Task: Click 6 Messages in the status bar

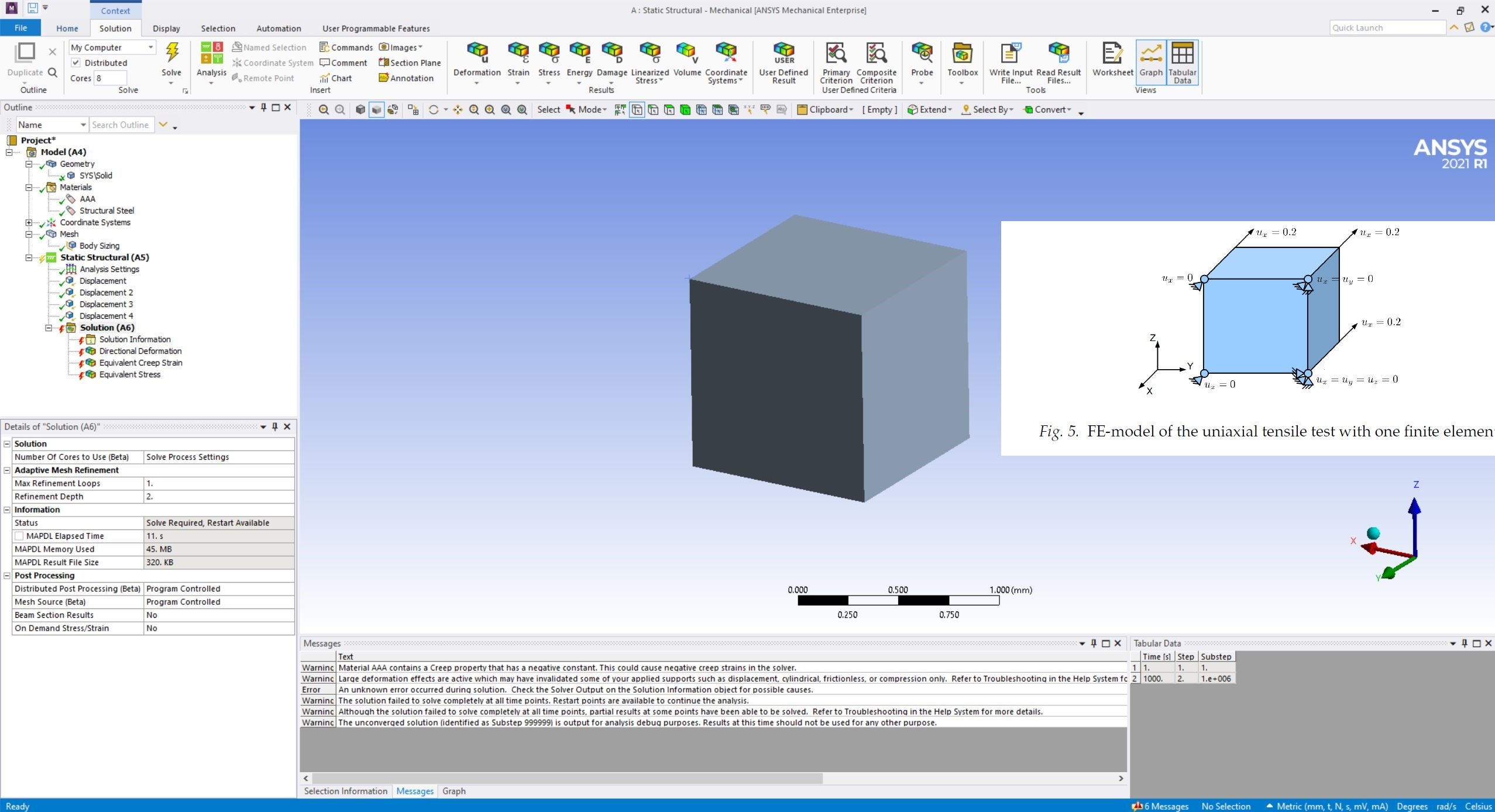Action: point(1160,806)
